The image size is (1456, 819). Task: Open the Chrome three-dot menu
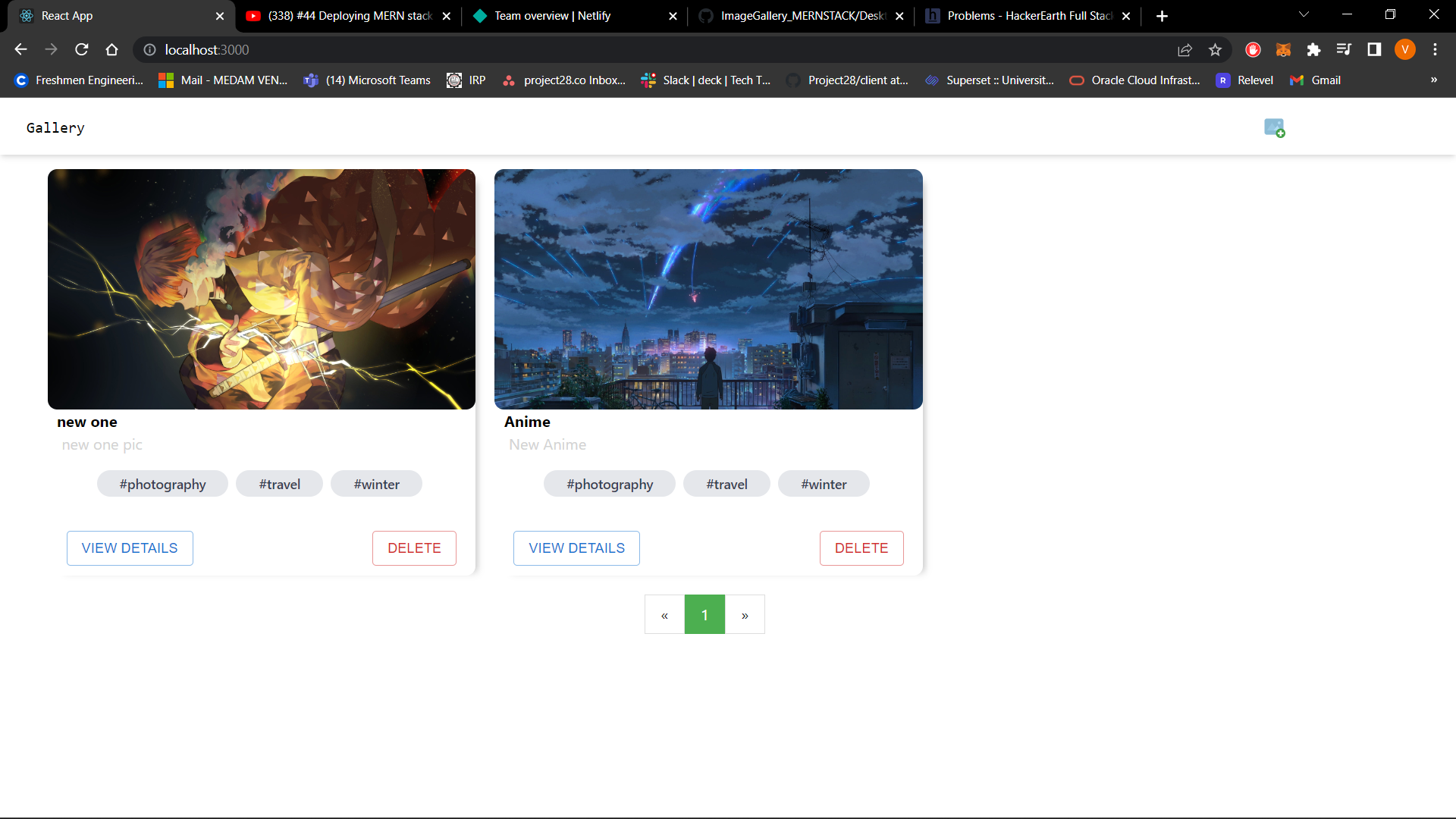pyautogui.click(x=1435, y=49)
